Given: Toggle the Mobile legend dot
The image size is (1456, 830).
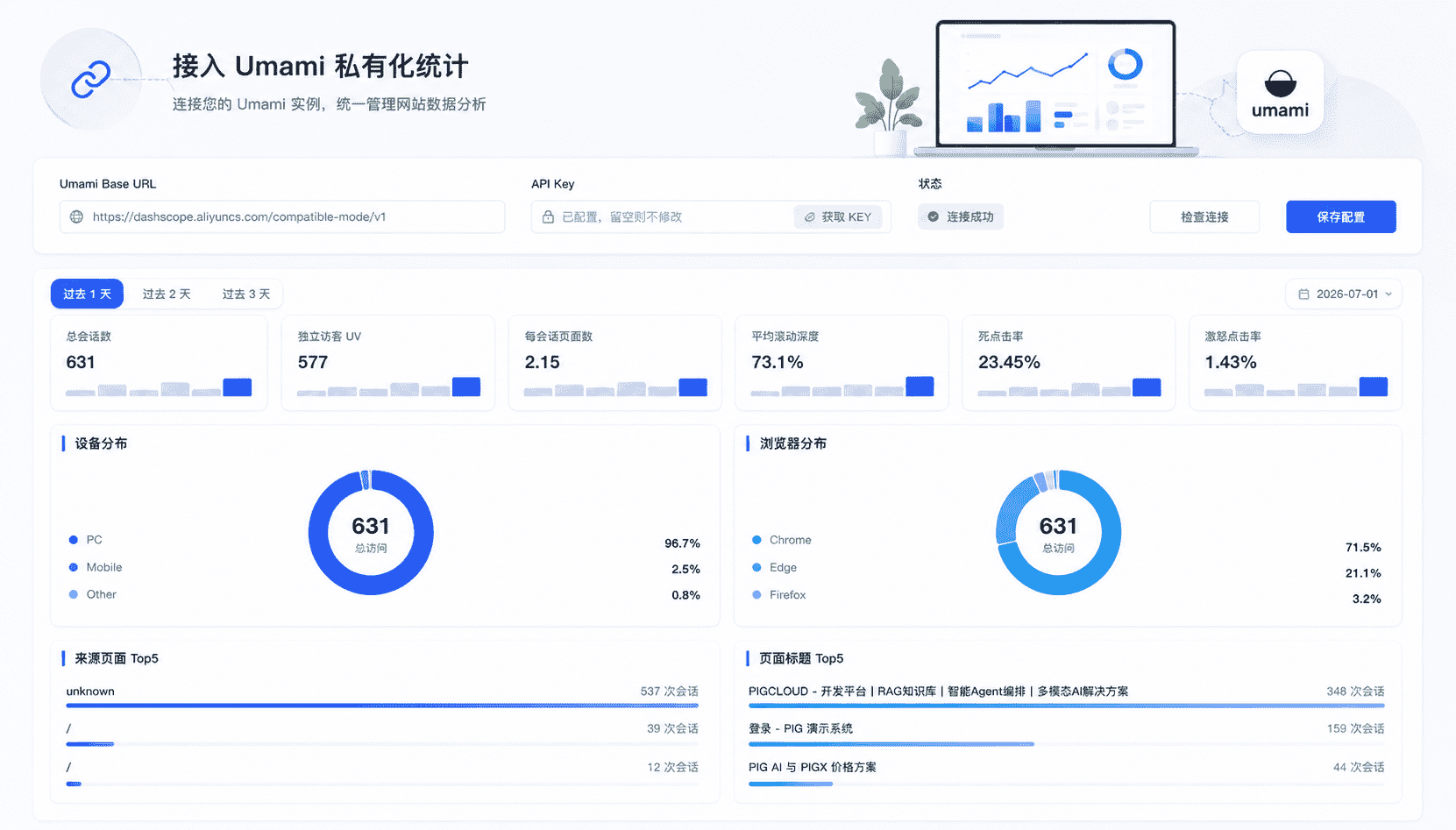Looking at the screenshot, I should (x=74, y=567).
